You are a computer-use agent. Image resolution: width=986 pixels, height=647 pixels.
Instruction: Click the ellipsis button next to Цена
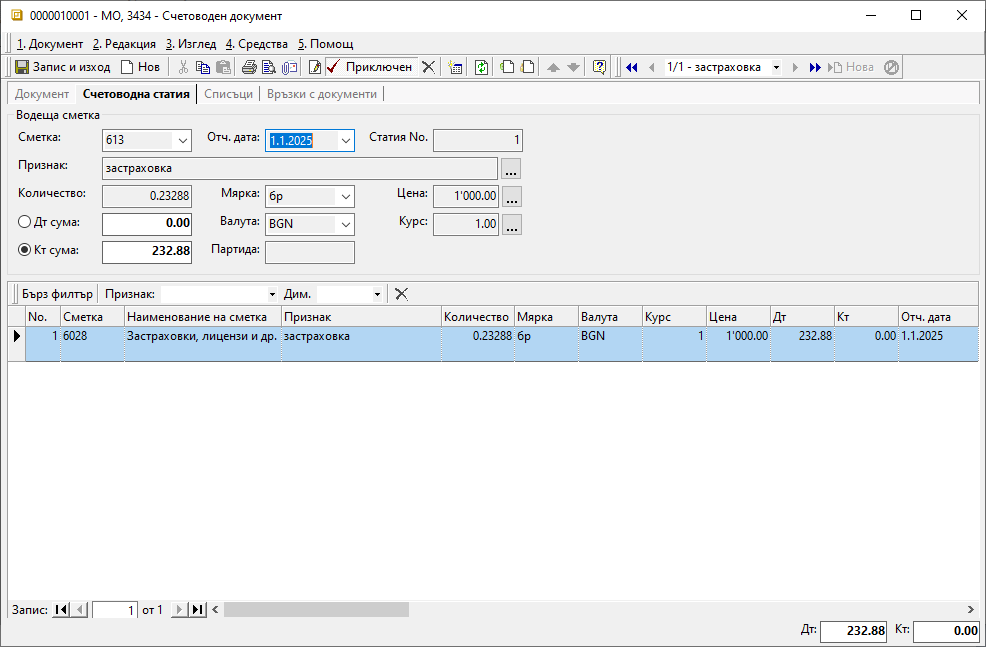[511, 197]
